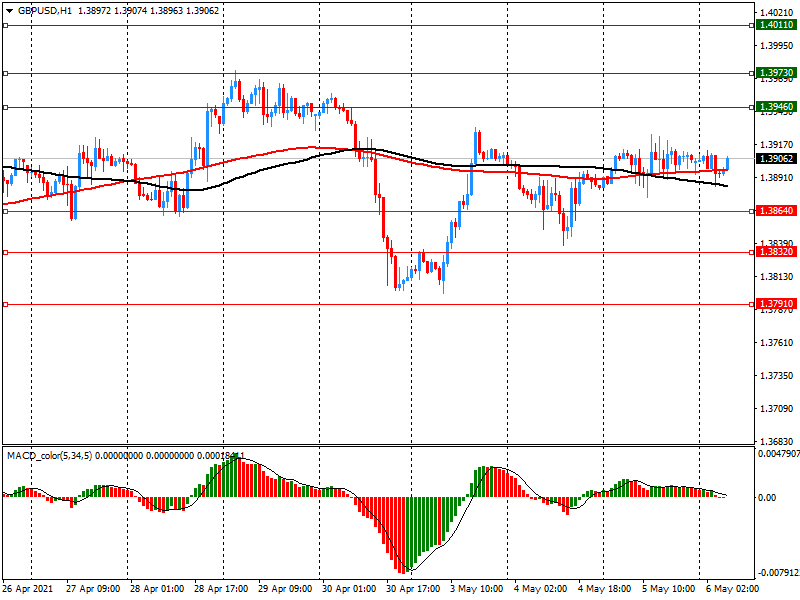Click the green 1.39460 price label
The height and width of the screenshot is (600, 800).
pos(776,107)
